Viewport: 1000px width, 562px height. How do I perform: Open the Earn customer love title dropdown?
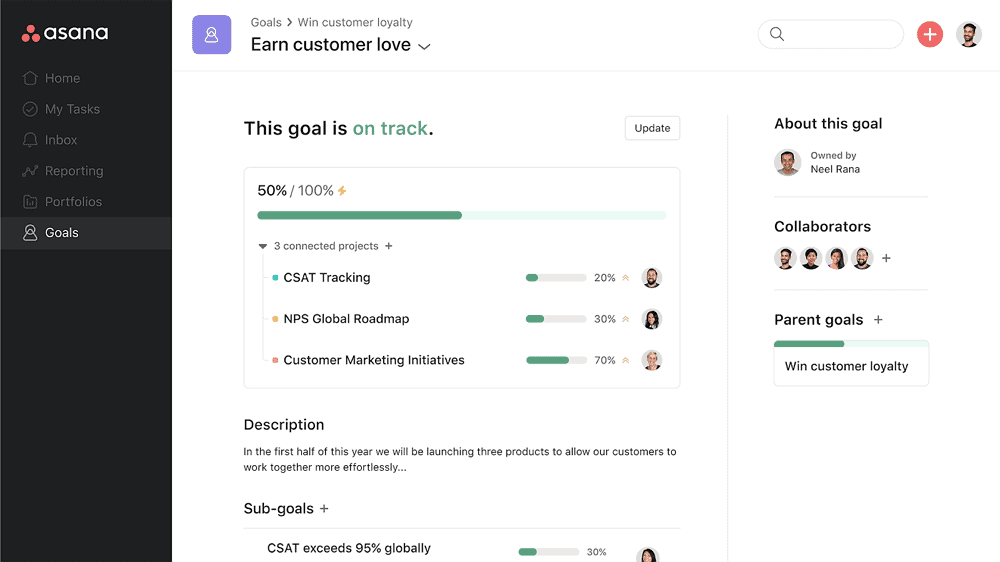click(424, 46)
